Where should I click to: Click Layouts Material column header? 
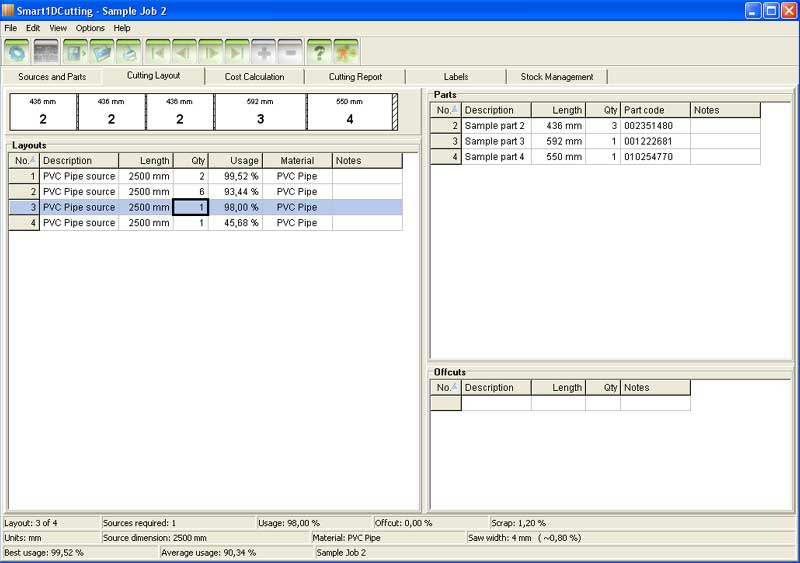[297, 161]
